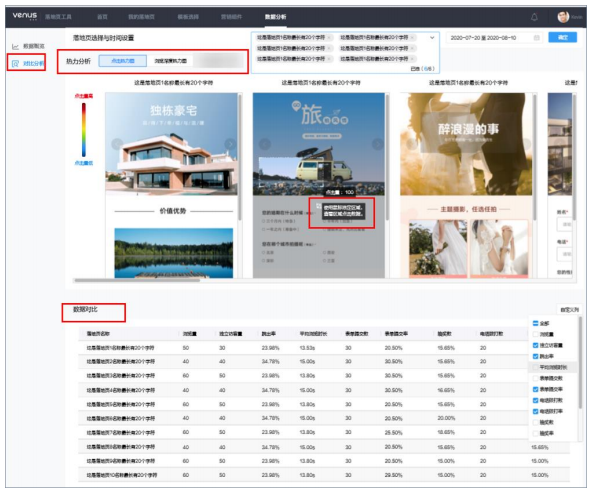
Task: Open the date range picker field
Action: [x=494, y=38]
